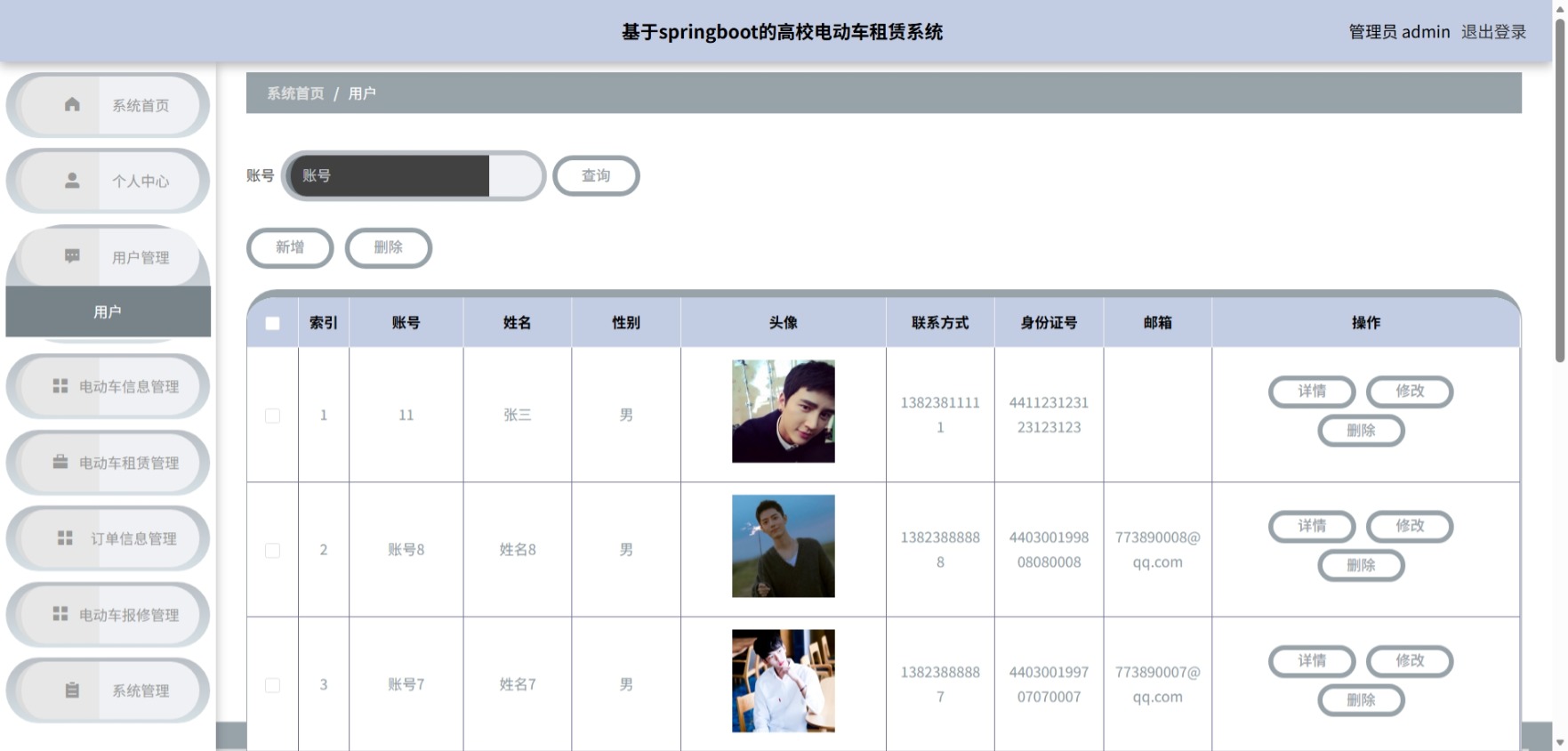The width and height of the screenshot is (1568, 751).
Task: Click the vertical page scrollbar
Action: [1559, 191]
